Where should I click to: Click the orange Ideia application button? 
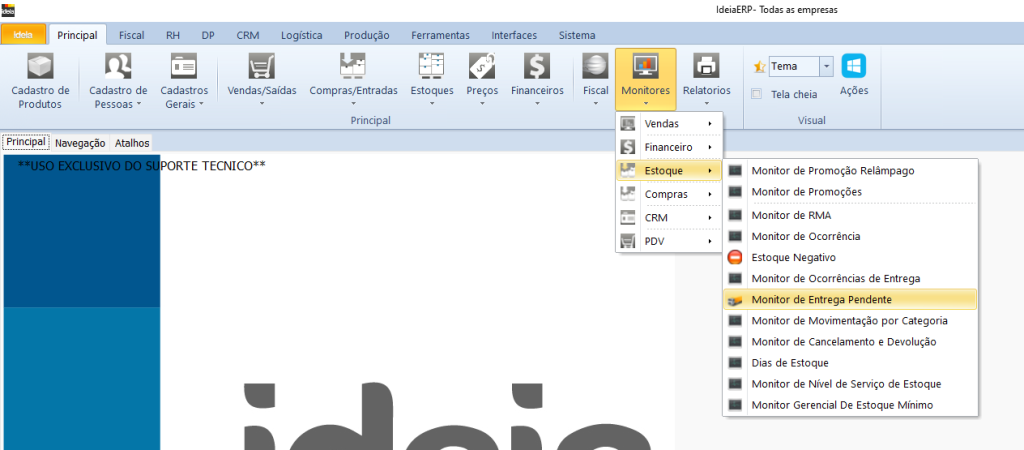pyautogui.click(x=22, y=35)
